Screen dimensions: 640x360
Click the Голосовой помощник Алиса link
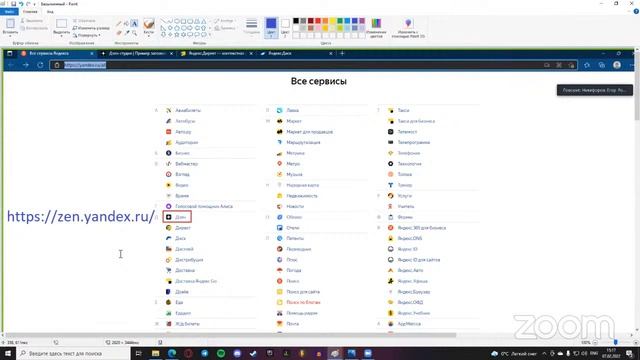(x=204, y=207)
